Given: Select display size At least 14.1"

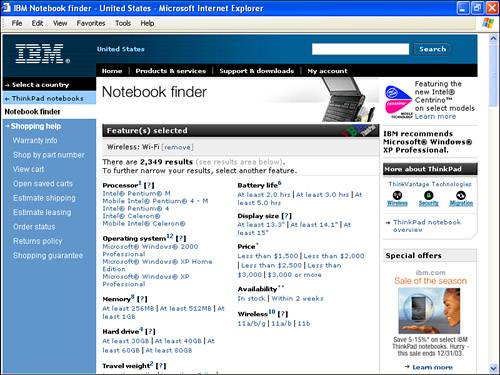Looking at the screenshot, I should pos(314,225).
